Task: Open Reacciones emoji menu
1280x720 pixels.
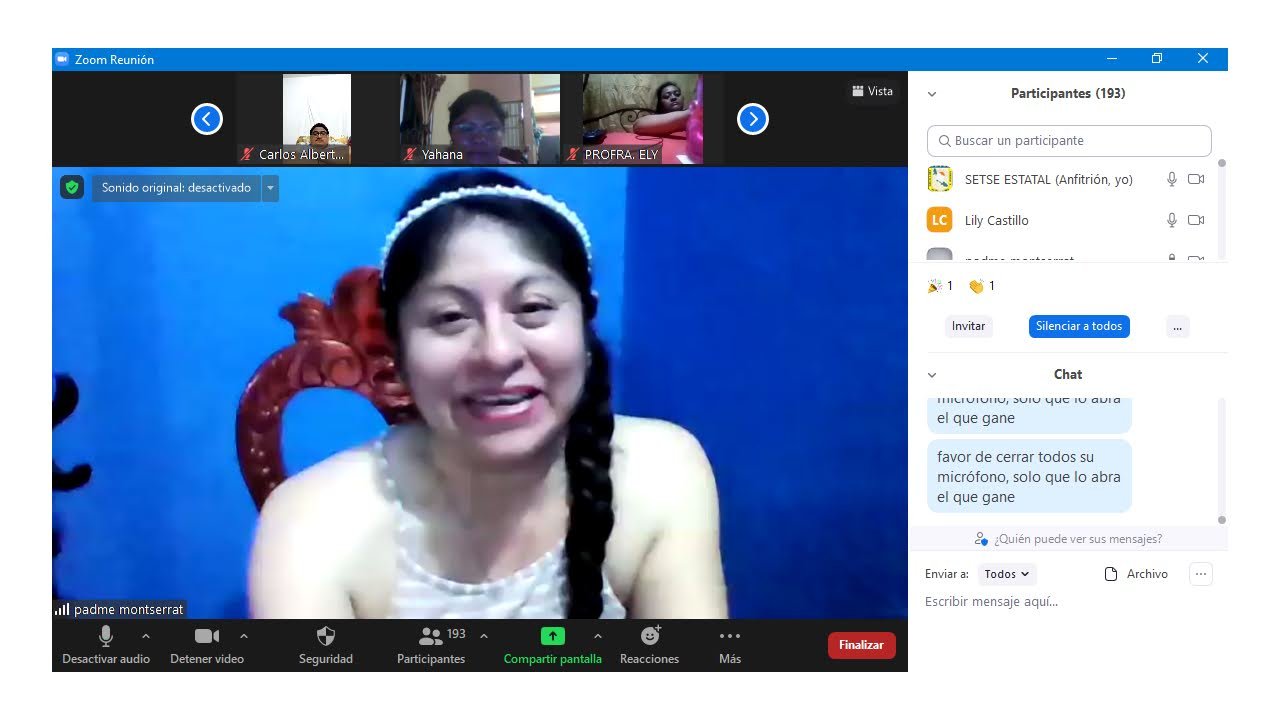Action: tap(650, 645)
